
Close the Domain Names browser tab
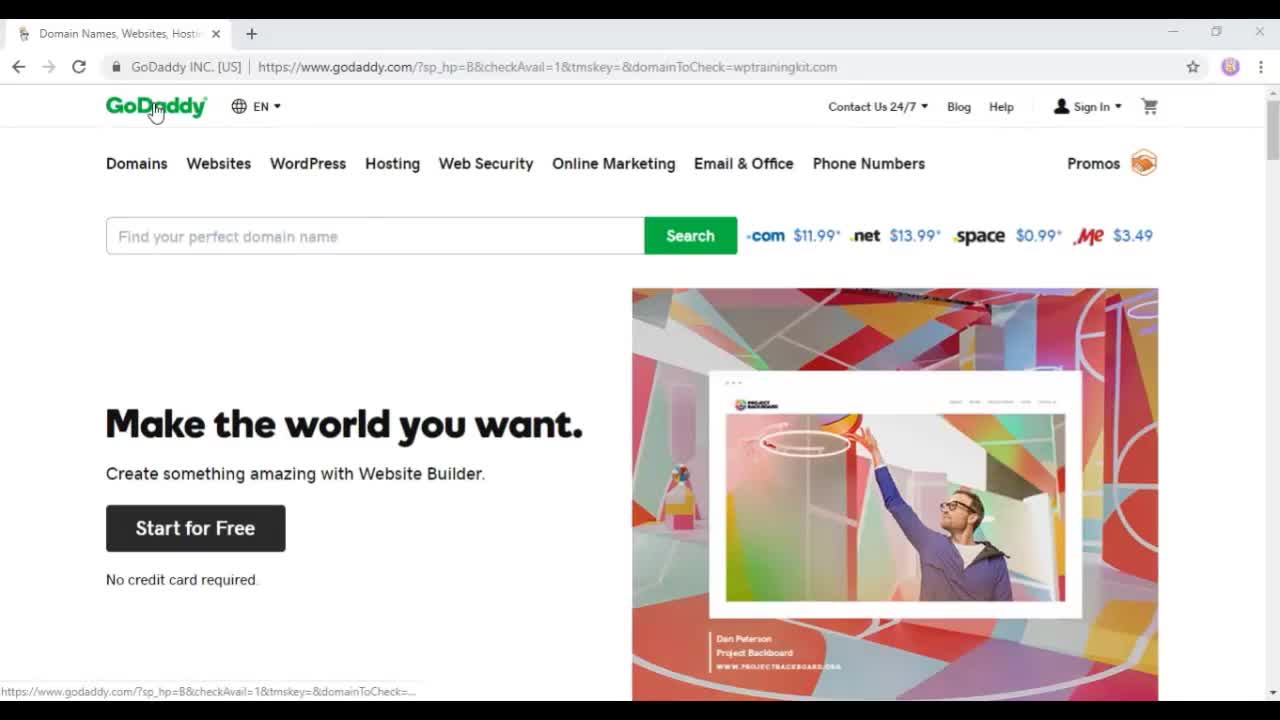(215, 33)
